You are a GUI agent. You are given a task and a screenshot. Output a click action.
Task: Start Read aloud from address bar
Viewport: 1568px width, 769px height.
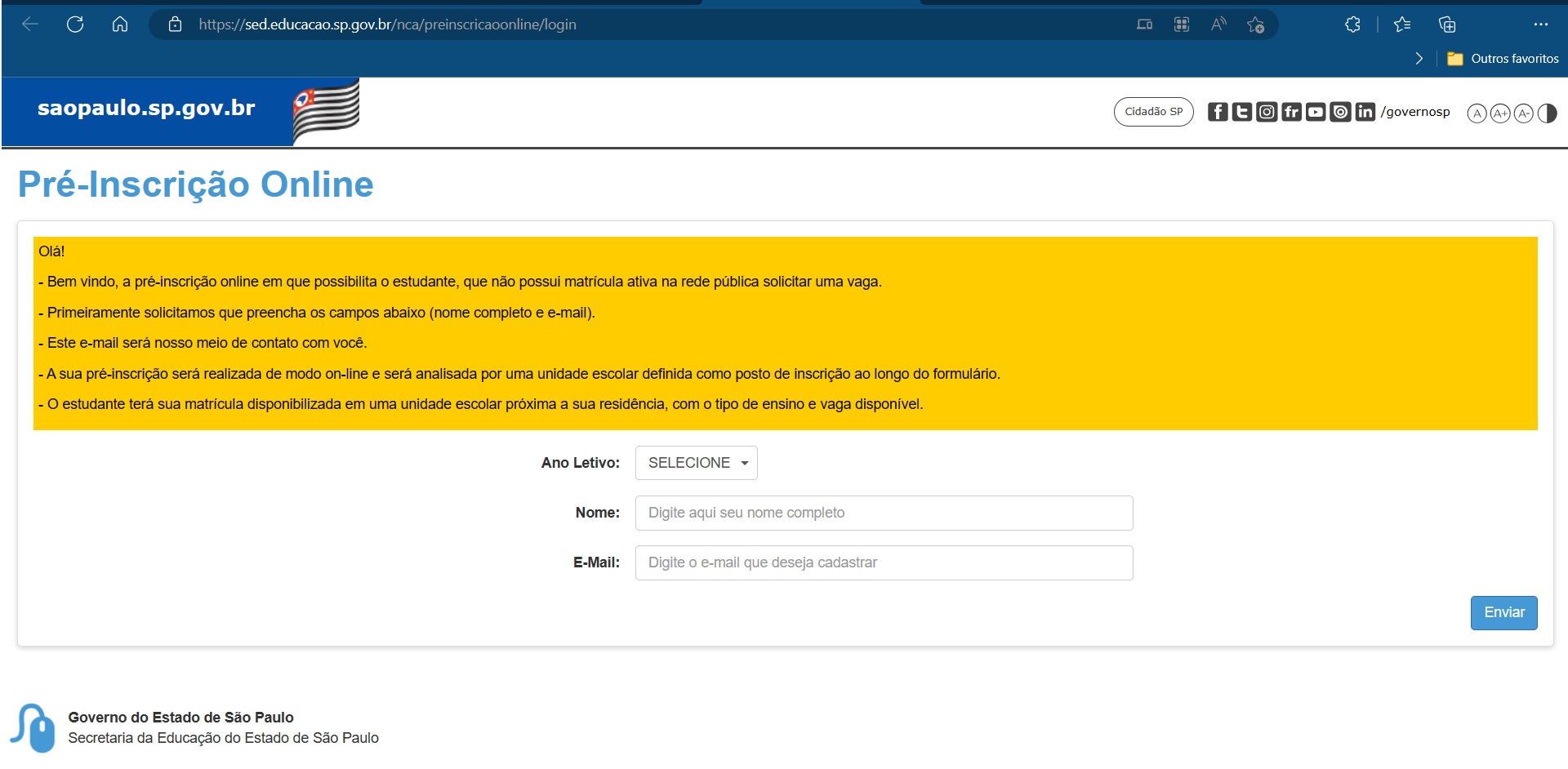coord(1218,24)
